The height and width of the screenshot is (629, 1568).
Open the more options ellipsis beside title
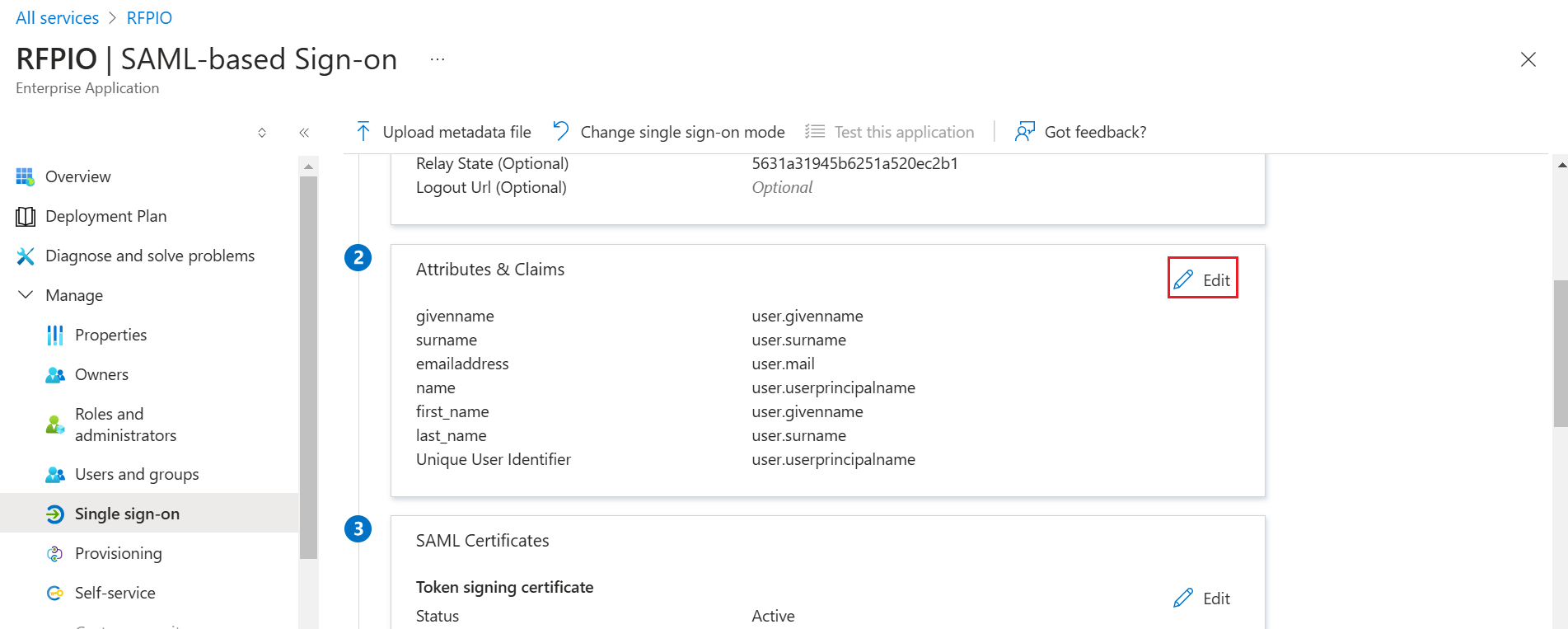tap(438, 59)
